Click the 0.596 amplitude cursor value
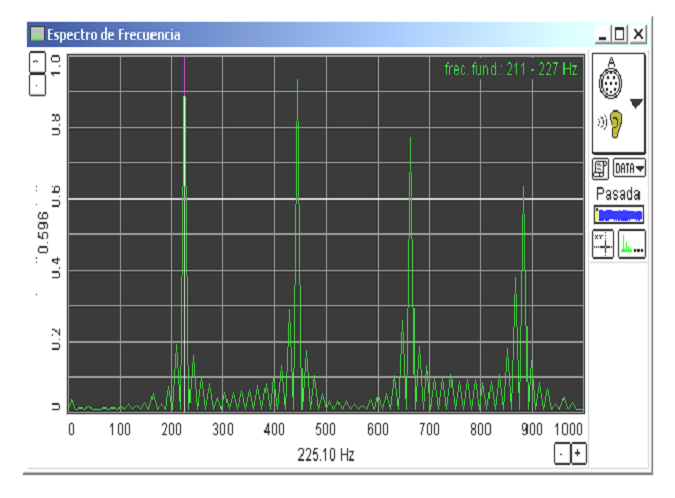The width and height of the screenshot is (675, 498). pyautogui.click(x=43, y=232)
